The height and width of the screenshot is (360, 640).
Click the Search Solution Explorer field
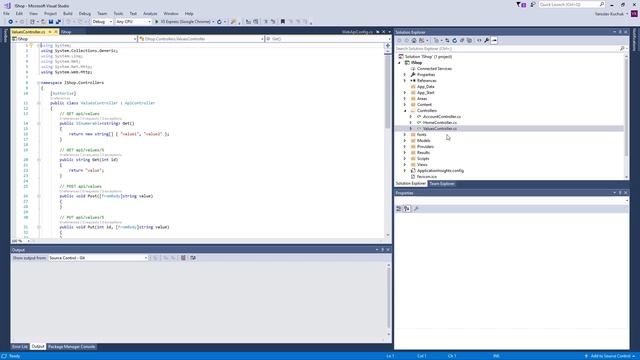[x=510, y=49]
